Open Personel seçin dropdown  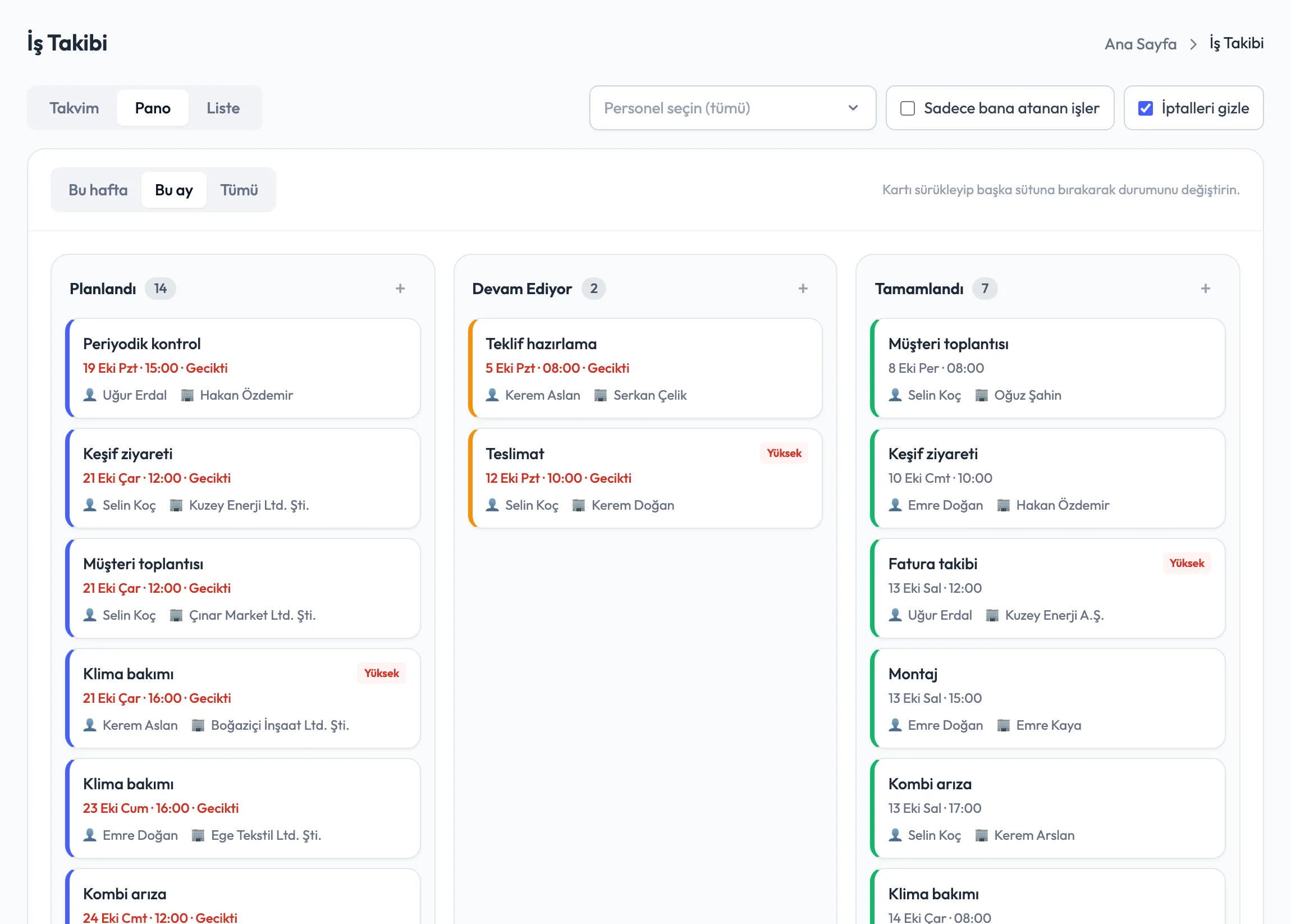tap(733, 108)
